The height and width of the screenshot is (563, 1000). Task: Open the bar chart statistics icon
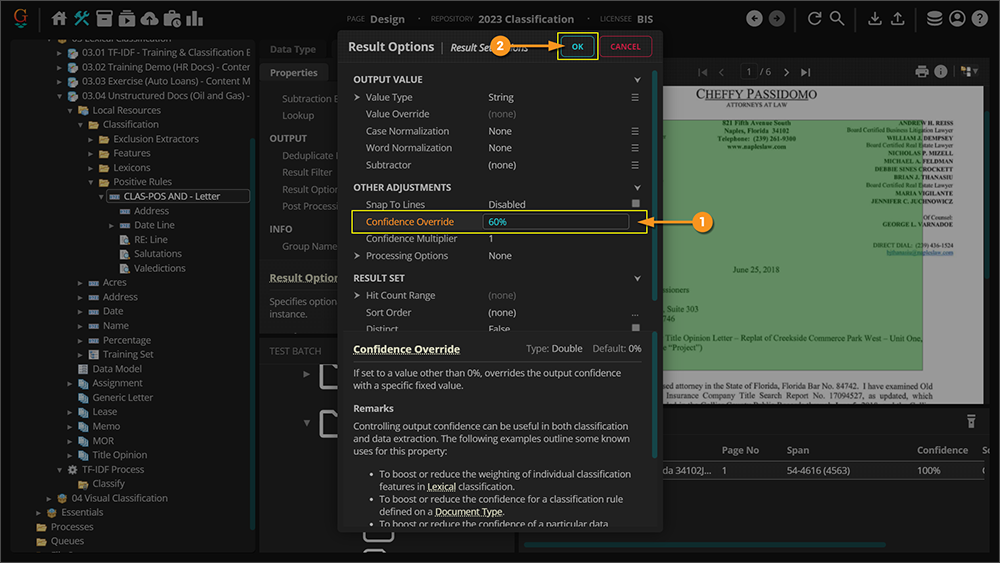point(194,18)
